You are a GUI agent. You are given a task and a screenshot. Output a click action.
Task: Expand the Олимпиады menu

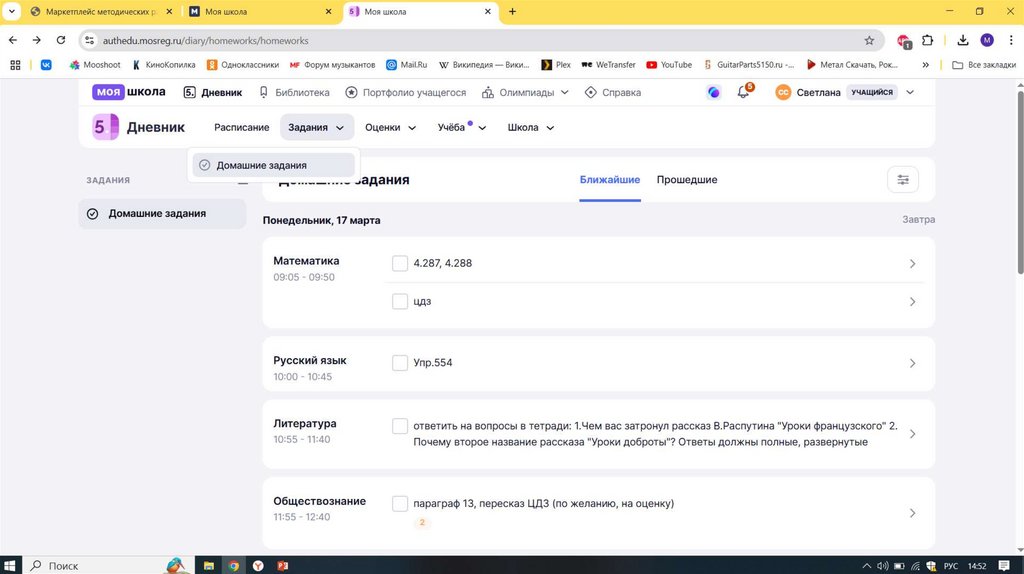pos(525,93)
